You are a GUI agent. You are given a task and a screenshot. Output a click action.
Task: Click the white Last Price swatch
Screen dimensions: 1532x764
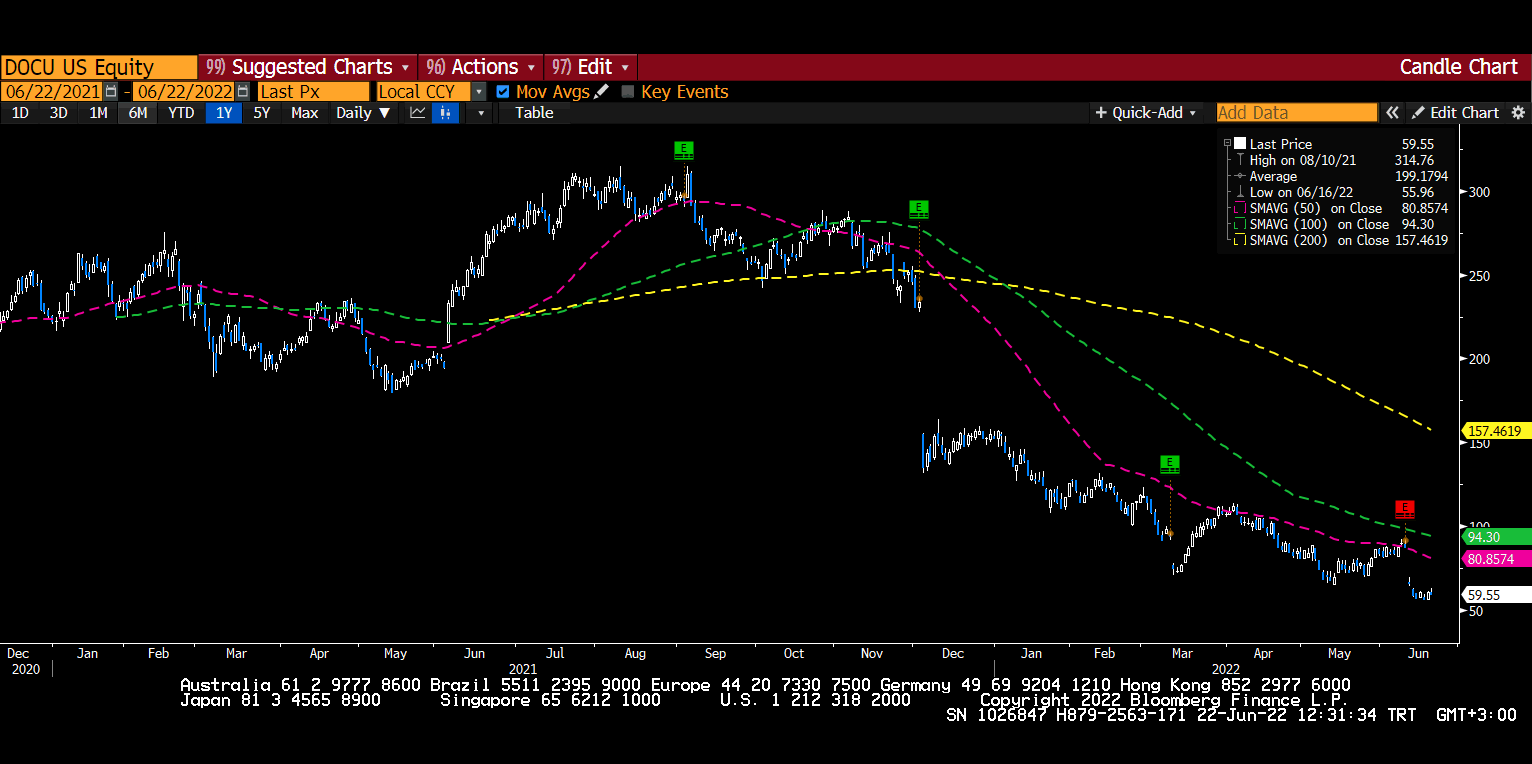point(1240,144)
